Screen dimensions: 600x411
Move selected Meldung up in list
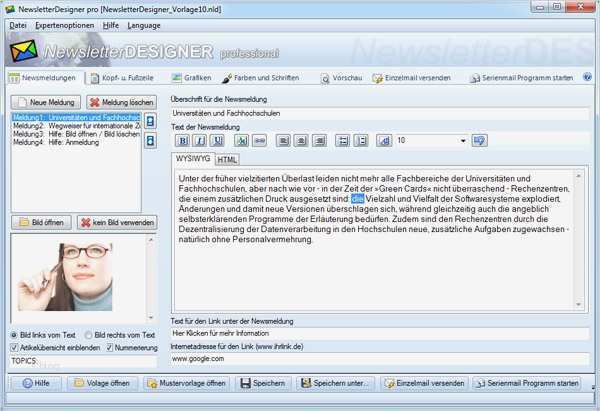[150, 121]
